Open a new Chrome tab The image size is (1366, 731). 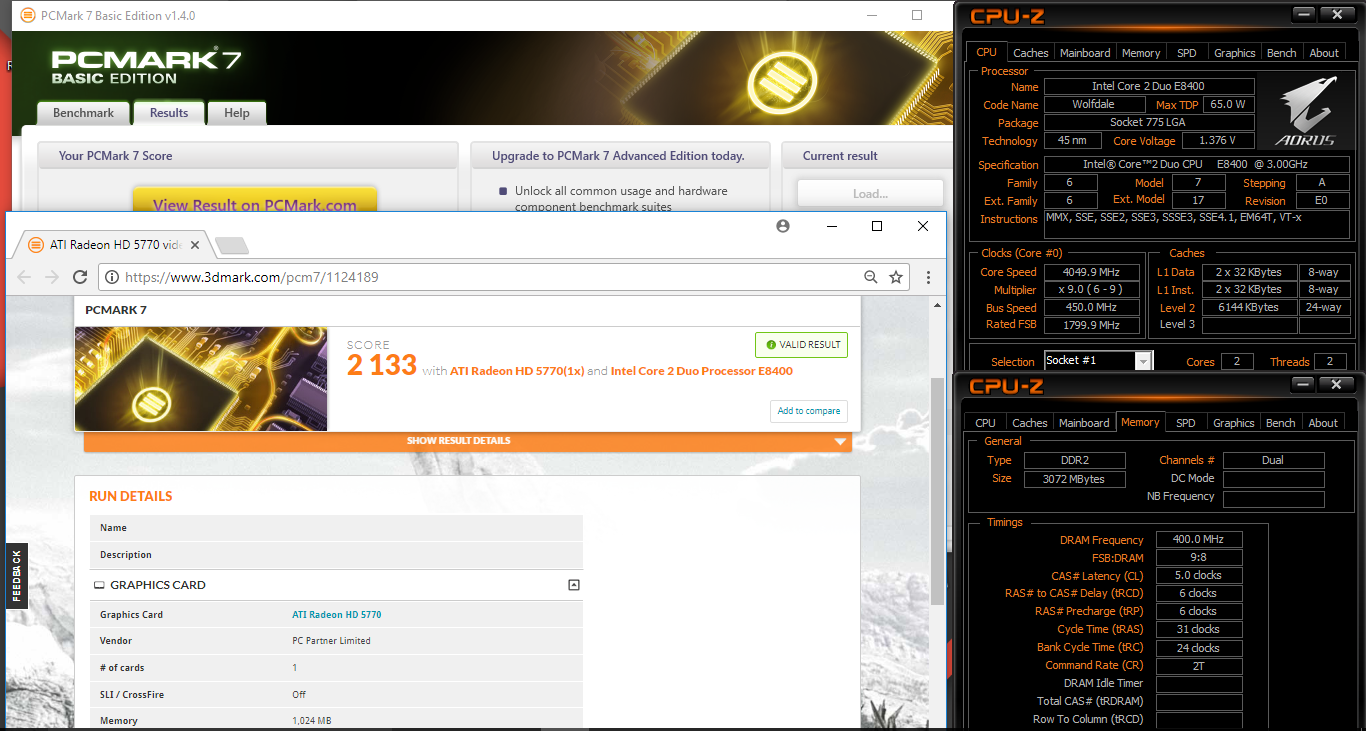(x=231, y=246)
